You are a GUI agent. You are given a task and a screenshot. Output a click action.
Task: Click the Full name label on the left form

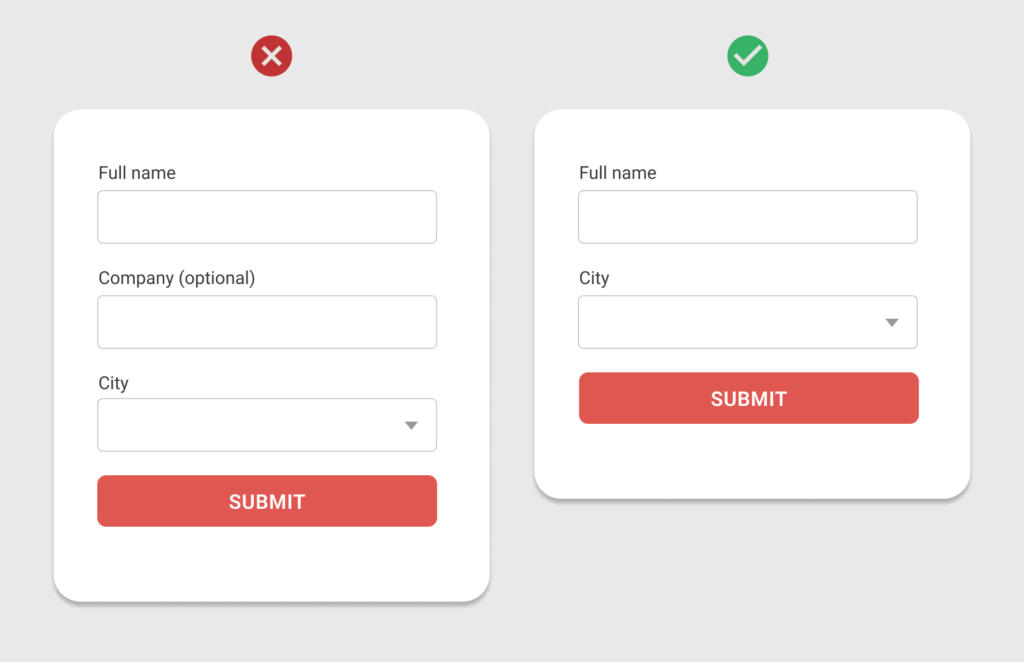click(x=136, y=173)
